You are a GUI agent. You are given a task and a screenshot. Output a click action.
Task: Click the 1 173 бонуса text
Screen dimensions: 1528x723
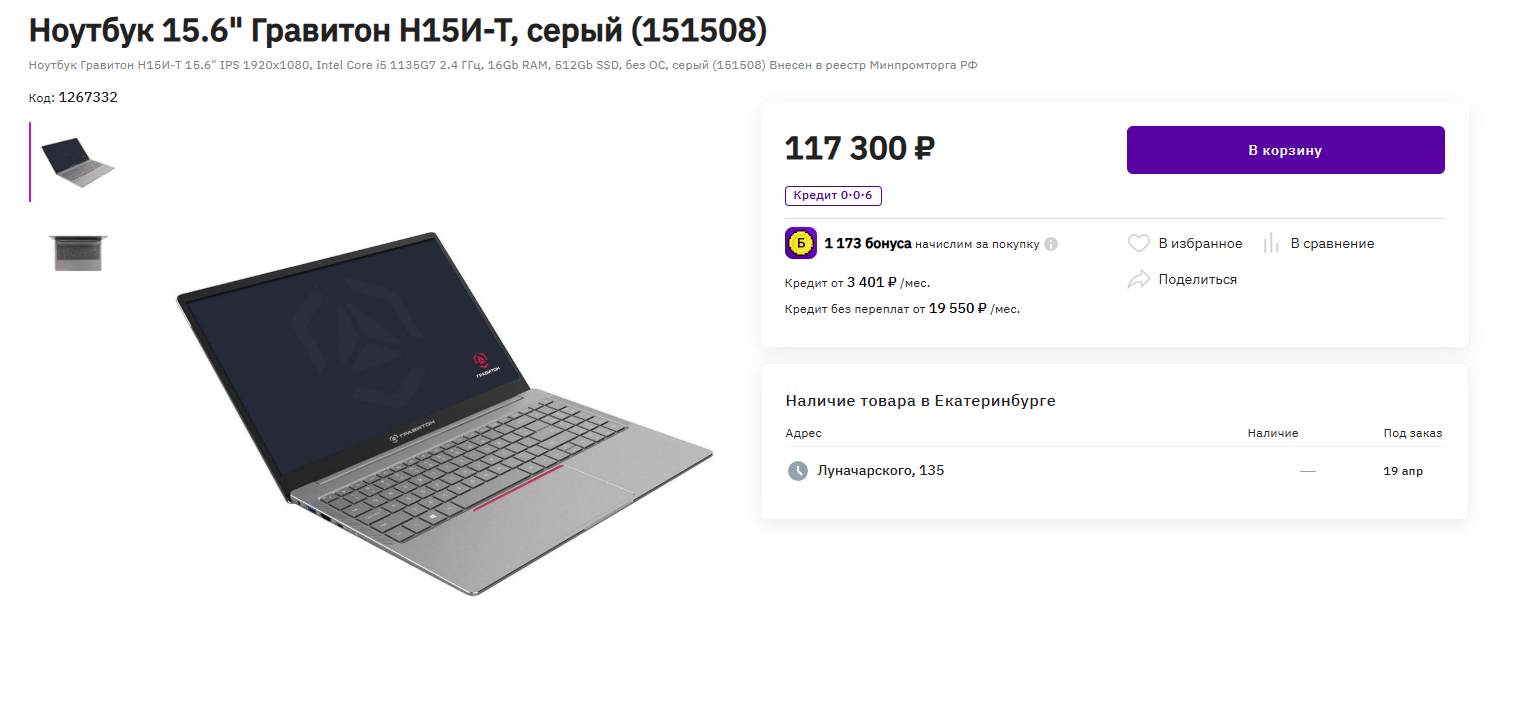(868, 243)
